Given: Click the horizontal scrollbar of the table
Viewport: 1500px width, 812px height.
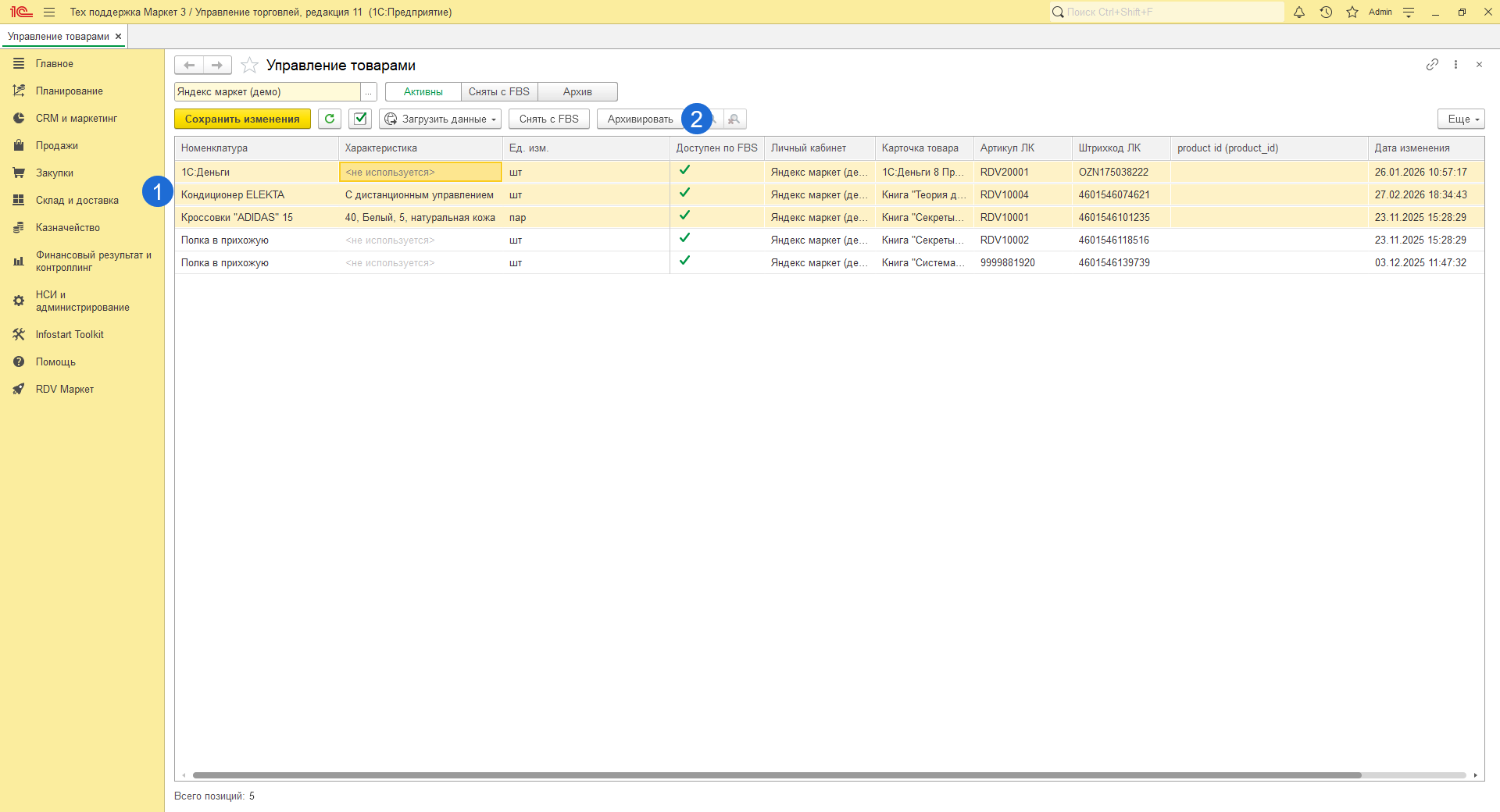Looking at the screenshot, I should [777, 775].
